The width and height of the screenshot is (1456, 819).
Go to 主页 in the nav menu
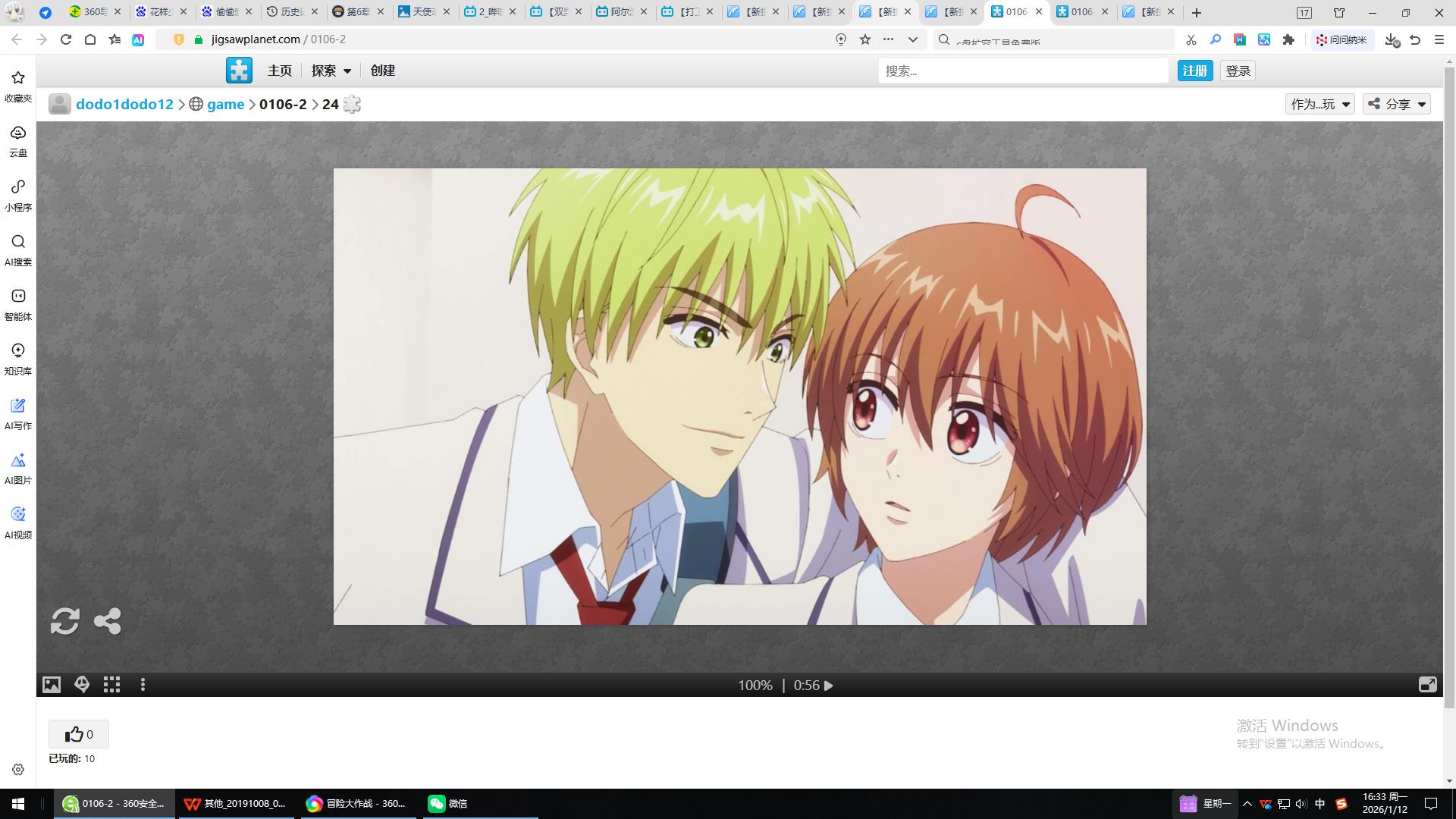click(279, 71)
